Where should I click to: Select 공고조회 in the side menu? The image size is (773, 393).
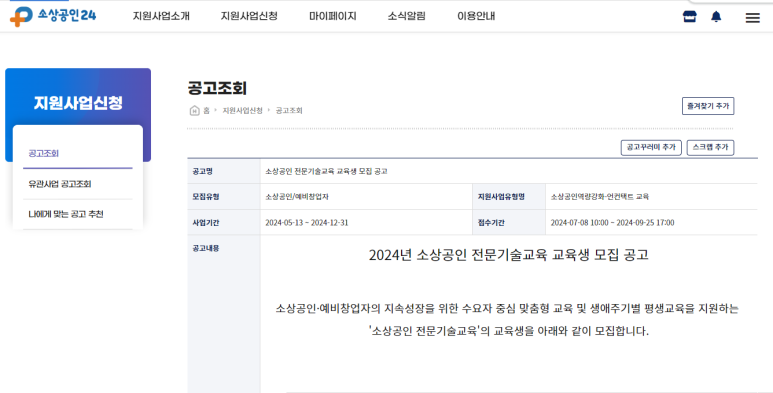[x=43, y=153]
